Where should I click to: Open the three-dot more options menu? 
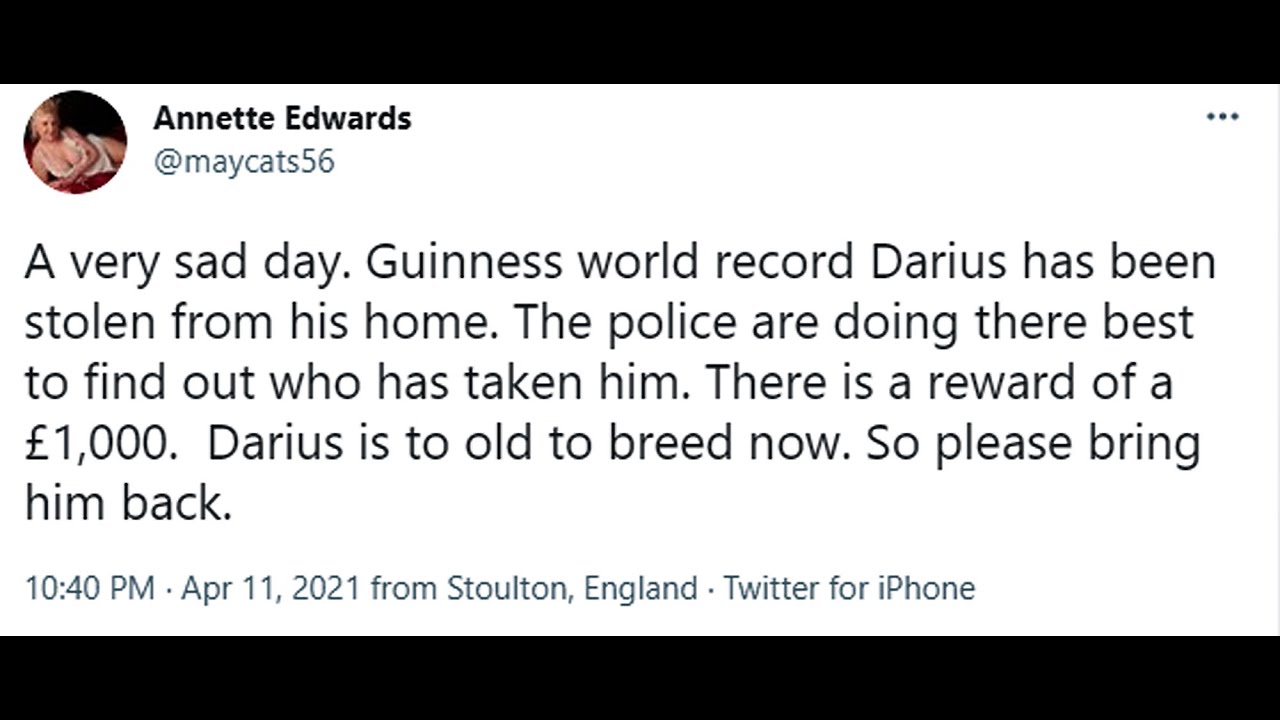[1222, 118]
